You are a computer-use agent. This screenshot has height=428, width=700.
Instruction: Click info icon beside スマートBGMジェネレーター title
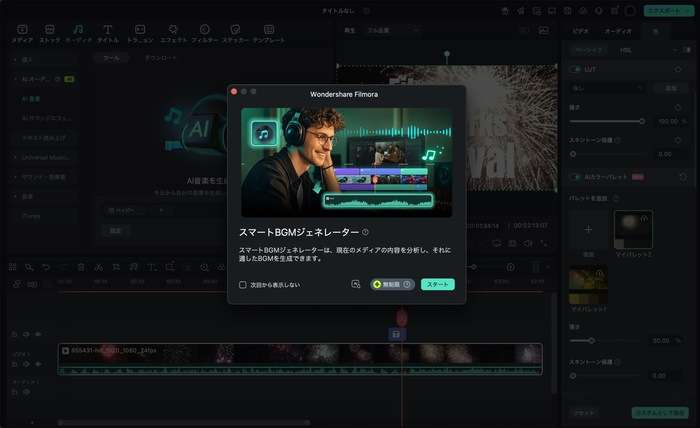pyautogui.click(x=366, y=232)
